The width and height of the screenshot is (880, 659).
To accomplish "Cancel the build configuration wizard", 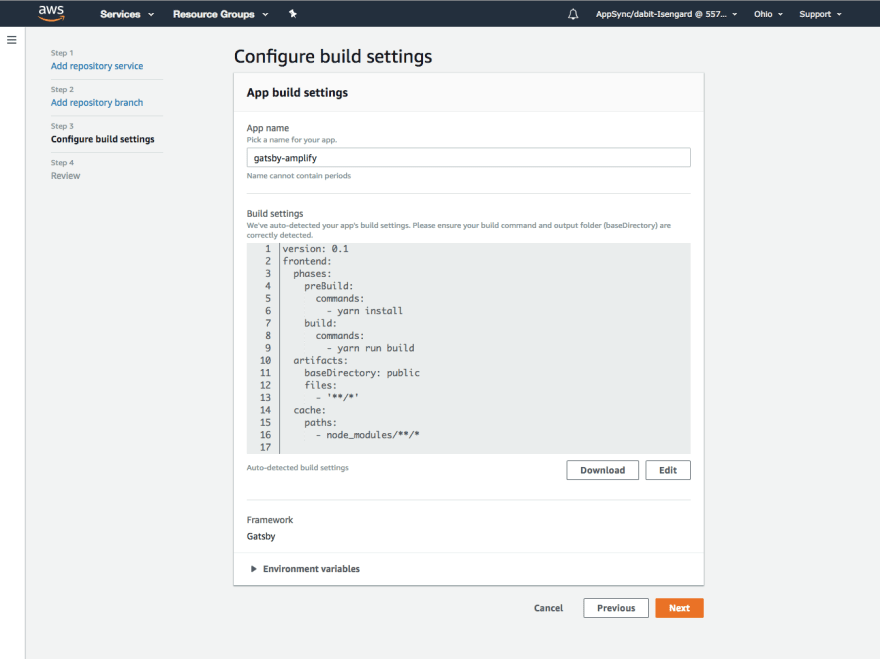I will pos(548,608).
